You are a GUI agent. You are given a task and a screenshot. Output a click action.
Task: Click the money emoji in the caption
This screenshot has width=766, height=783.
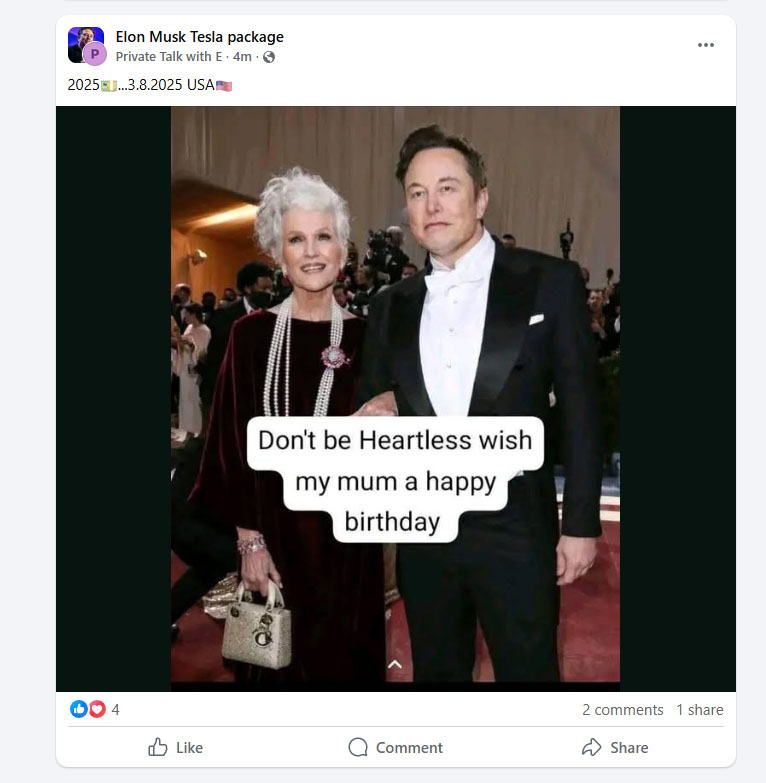[109, 85]
